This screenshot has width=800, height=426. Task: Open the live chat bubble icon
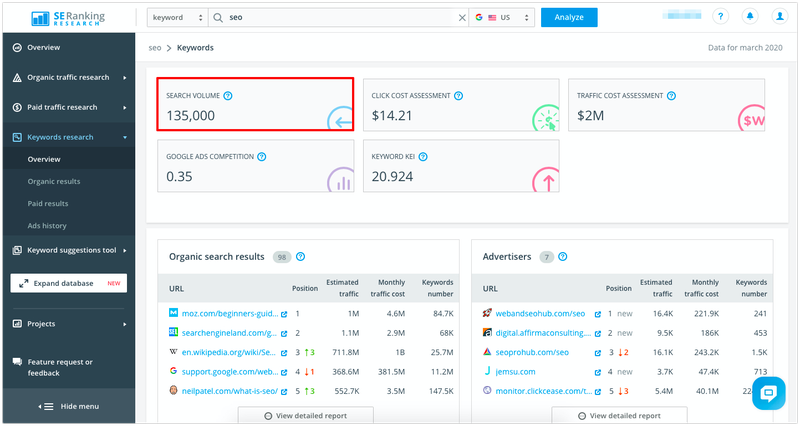[768, 393]
